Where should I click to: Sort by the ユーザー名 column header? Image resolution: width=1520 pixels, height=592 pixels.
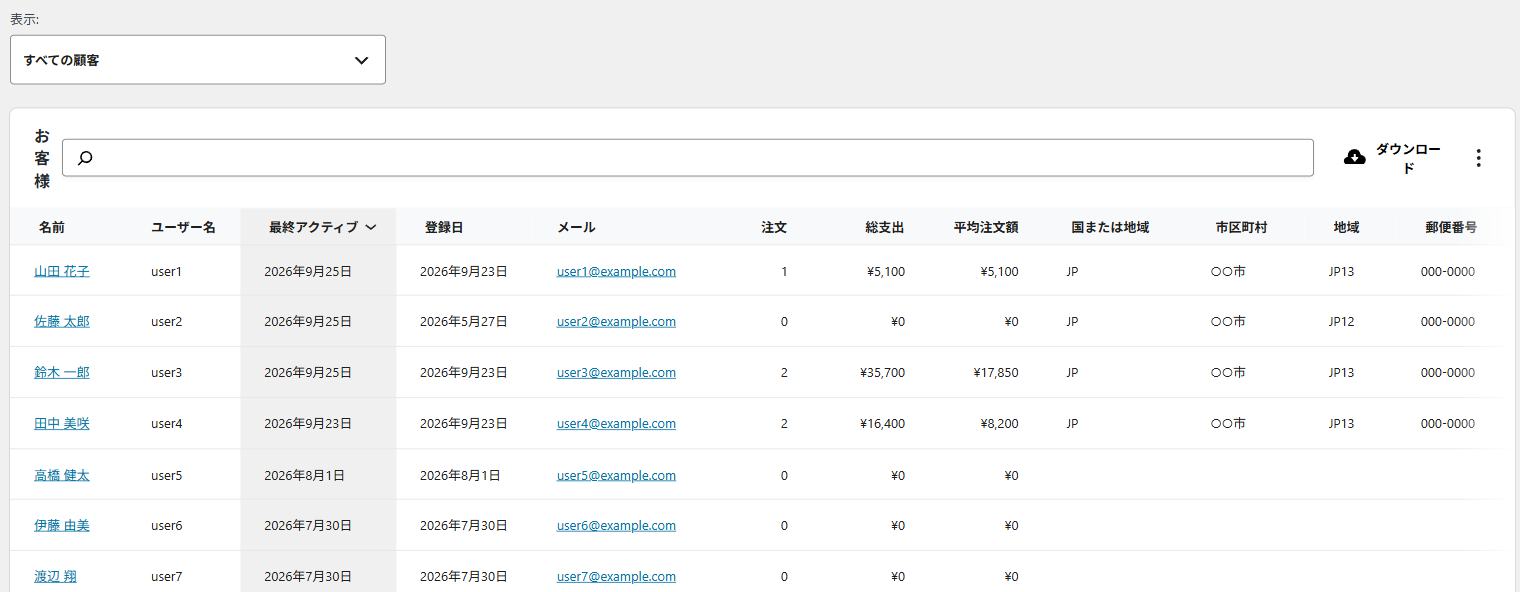click(x=183, y=227)
